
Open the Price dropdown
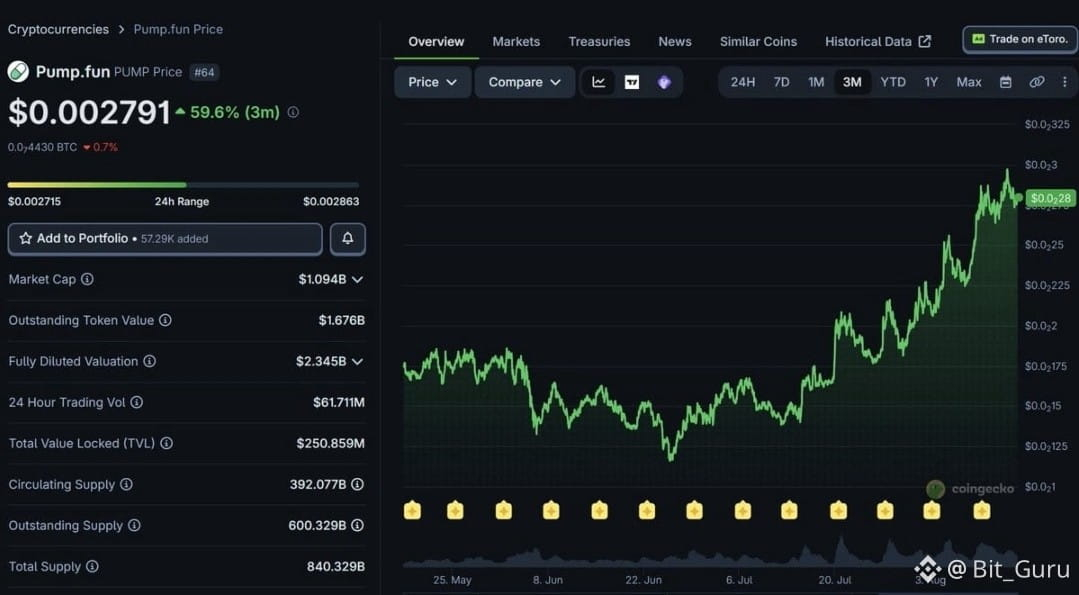pyautogui.click(x=433, y=83)
